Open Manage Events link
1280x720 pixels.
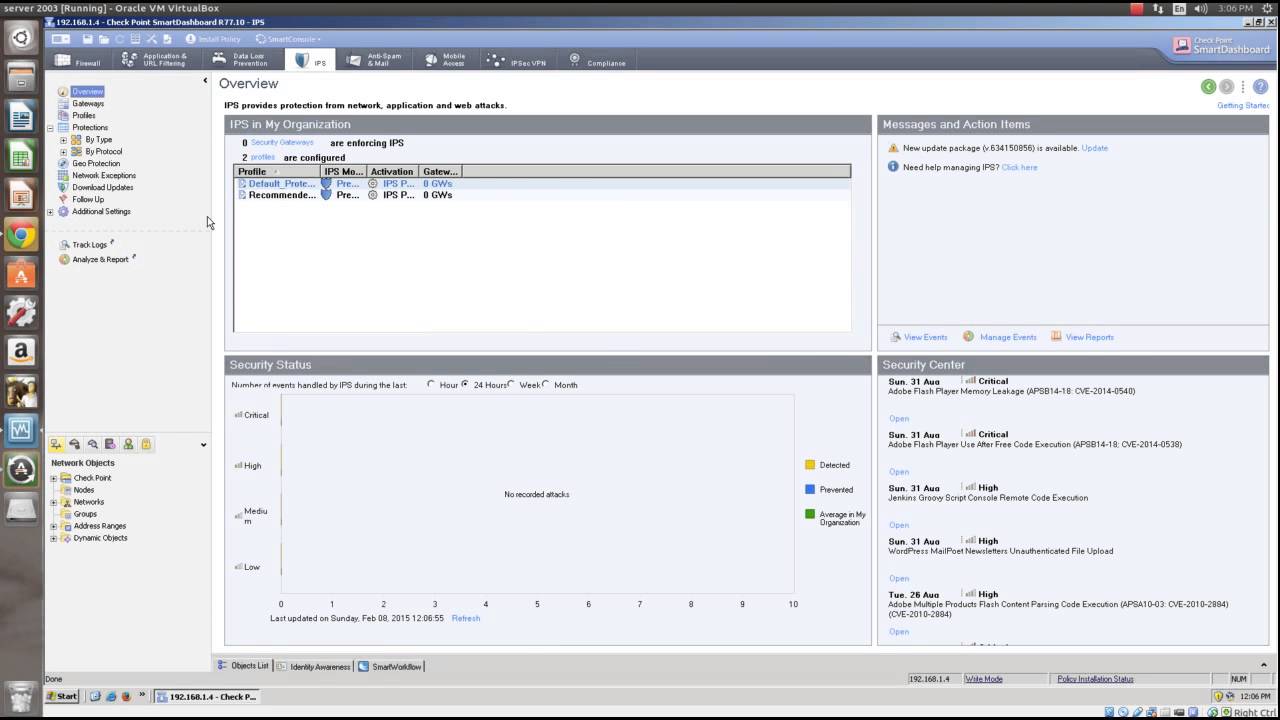(x=1008, y=337)
